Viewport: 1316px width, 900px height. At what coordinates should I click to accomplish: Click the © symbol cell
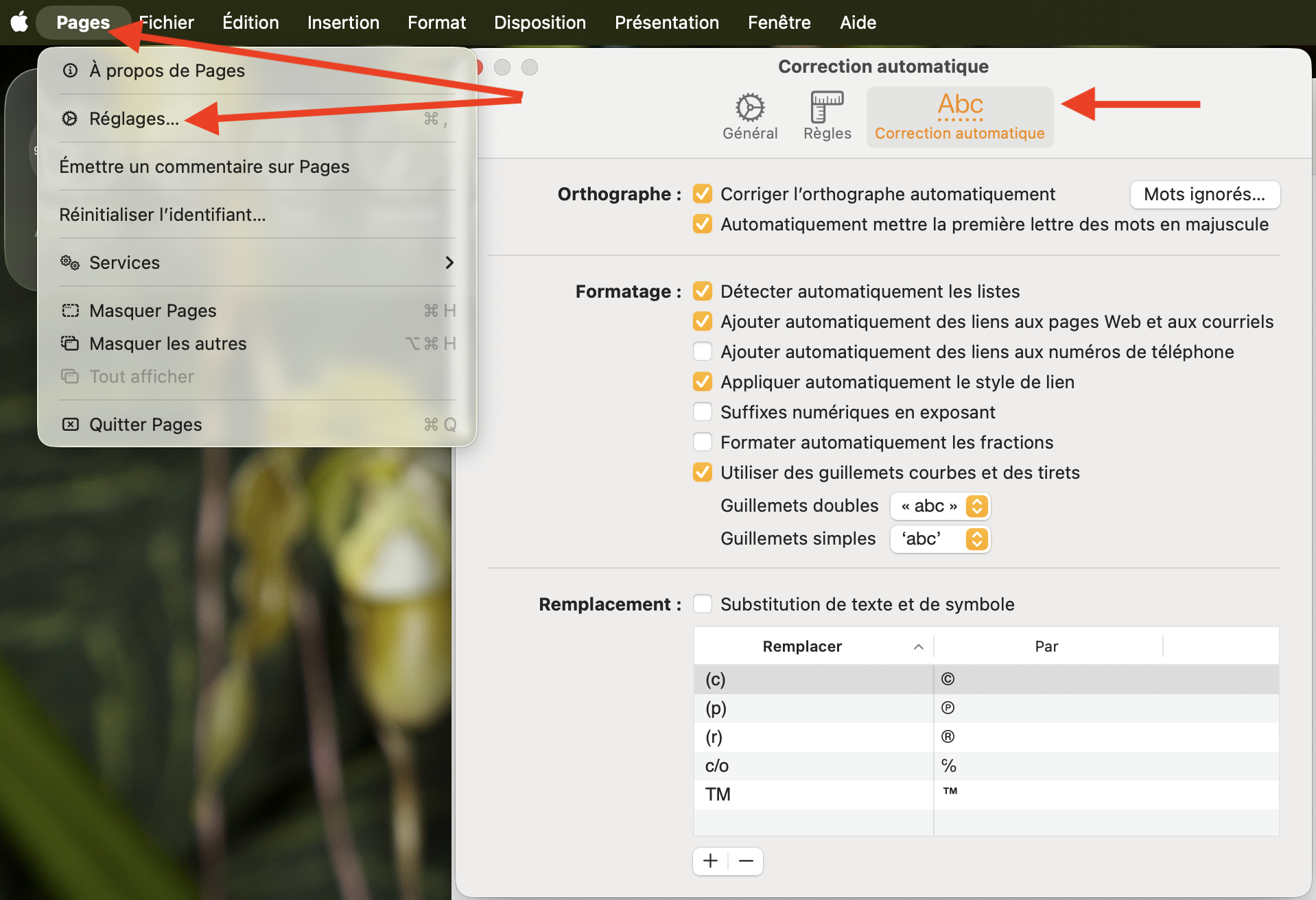pyautogui.click(x=948, y=679)
